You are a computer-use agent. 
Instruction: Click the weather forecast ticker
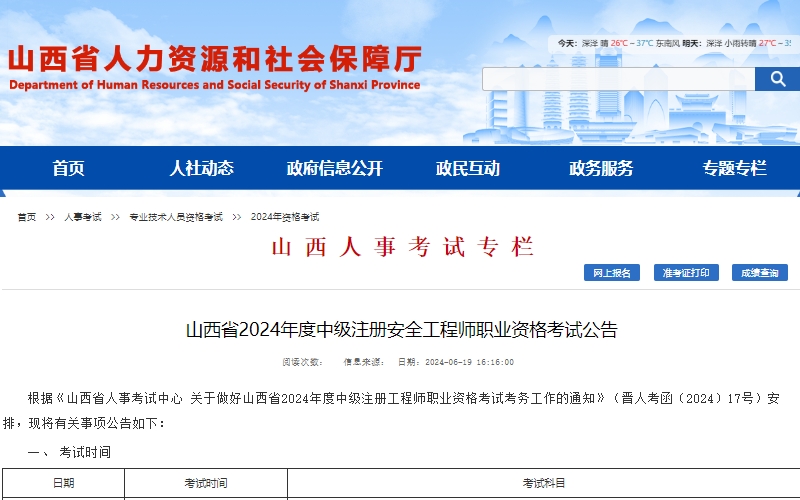coord(675,44)
